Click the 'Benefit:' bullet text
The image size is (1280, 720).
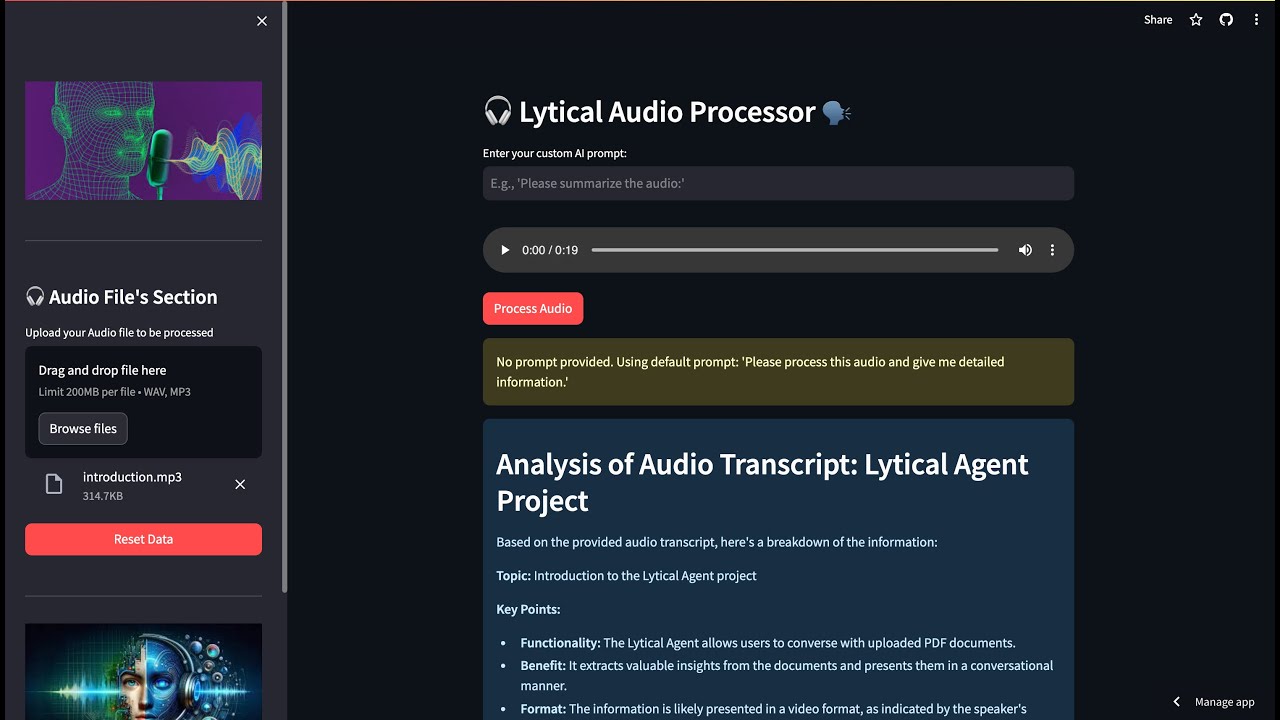[x=786, y=675]
